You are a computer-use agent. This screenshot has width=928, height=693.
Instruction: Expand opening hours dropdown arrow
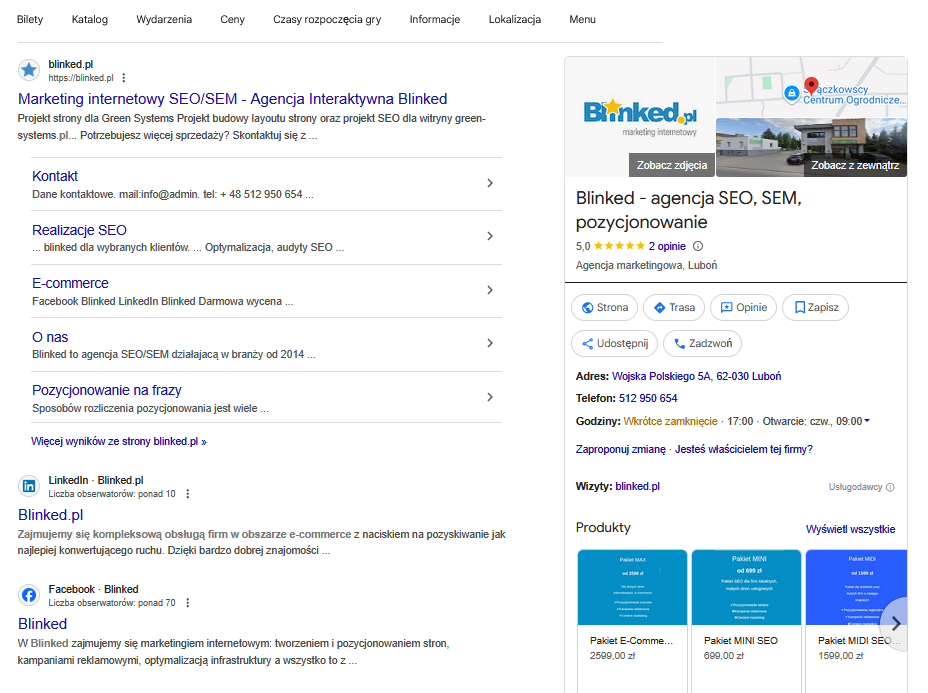[x=866, y=421]
